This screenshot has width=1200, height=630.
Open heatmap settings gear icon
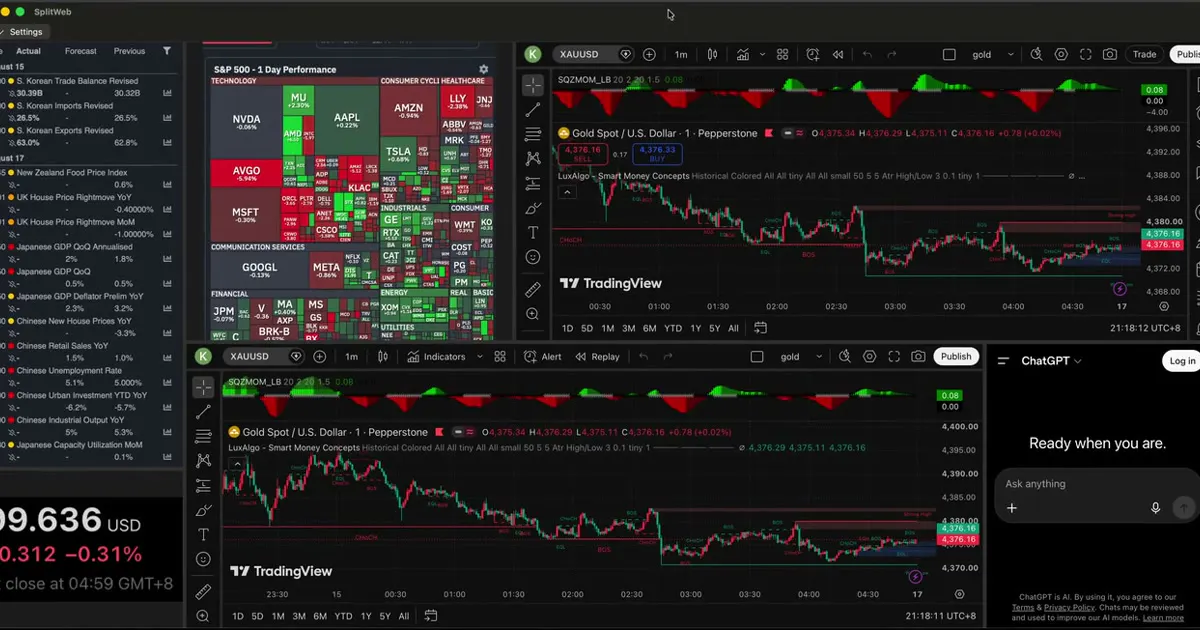483,70
